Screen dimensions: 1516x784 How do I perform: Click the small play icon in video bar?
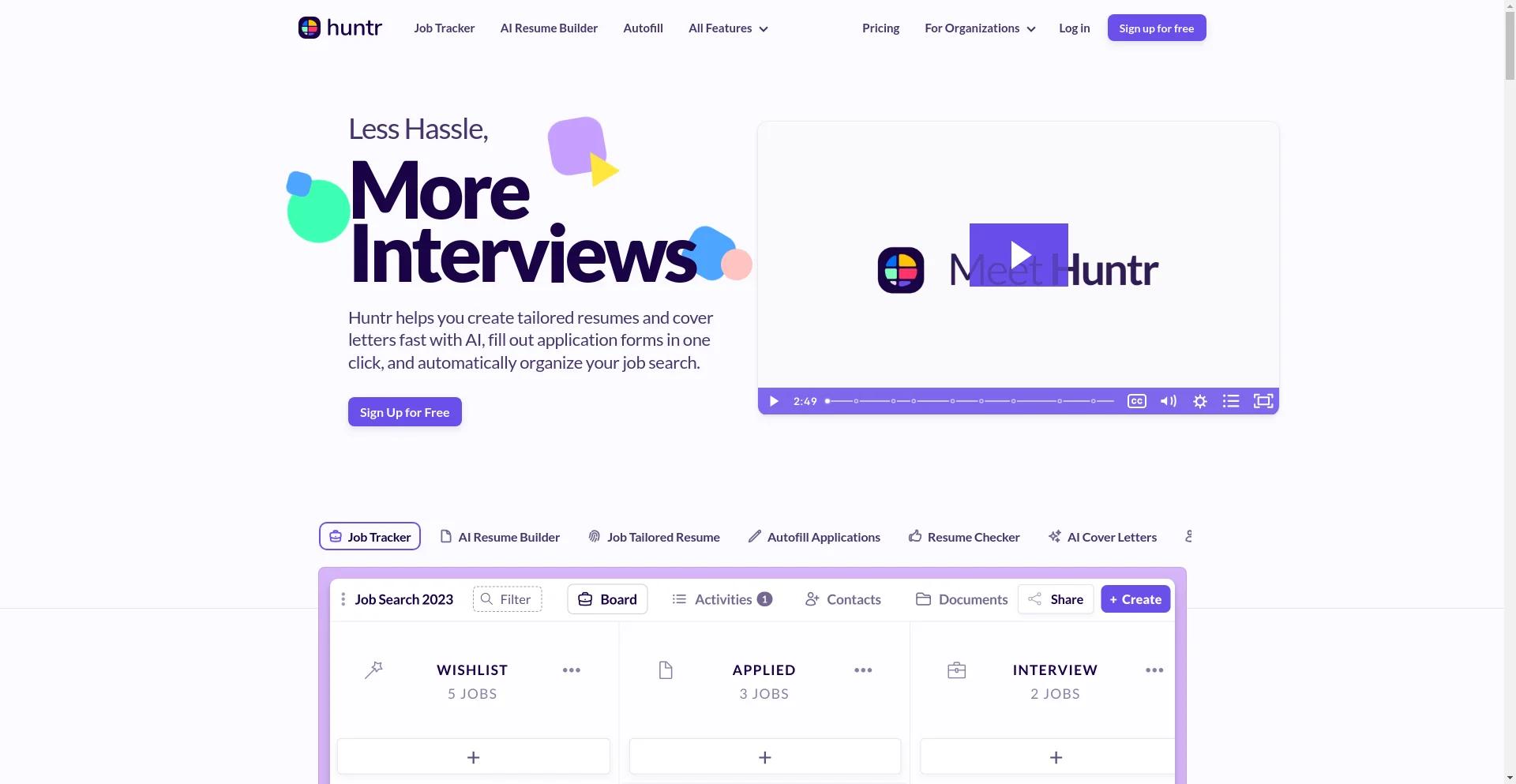pyautogui.click(x=774, y=401)
